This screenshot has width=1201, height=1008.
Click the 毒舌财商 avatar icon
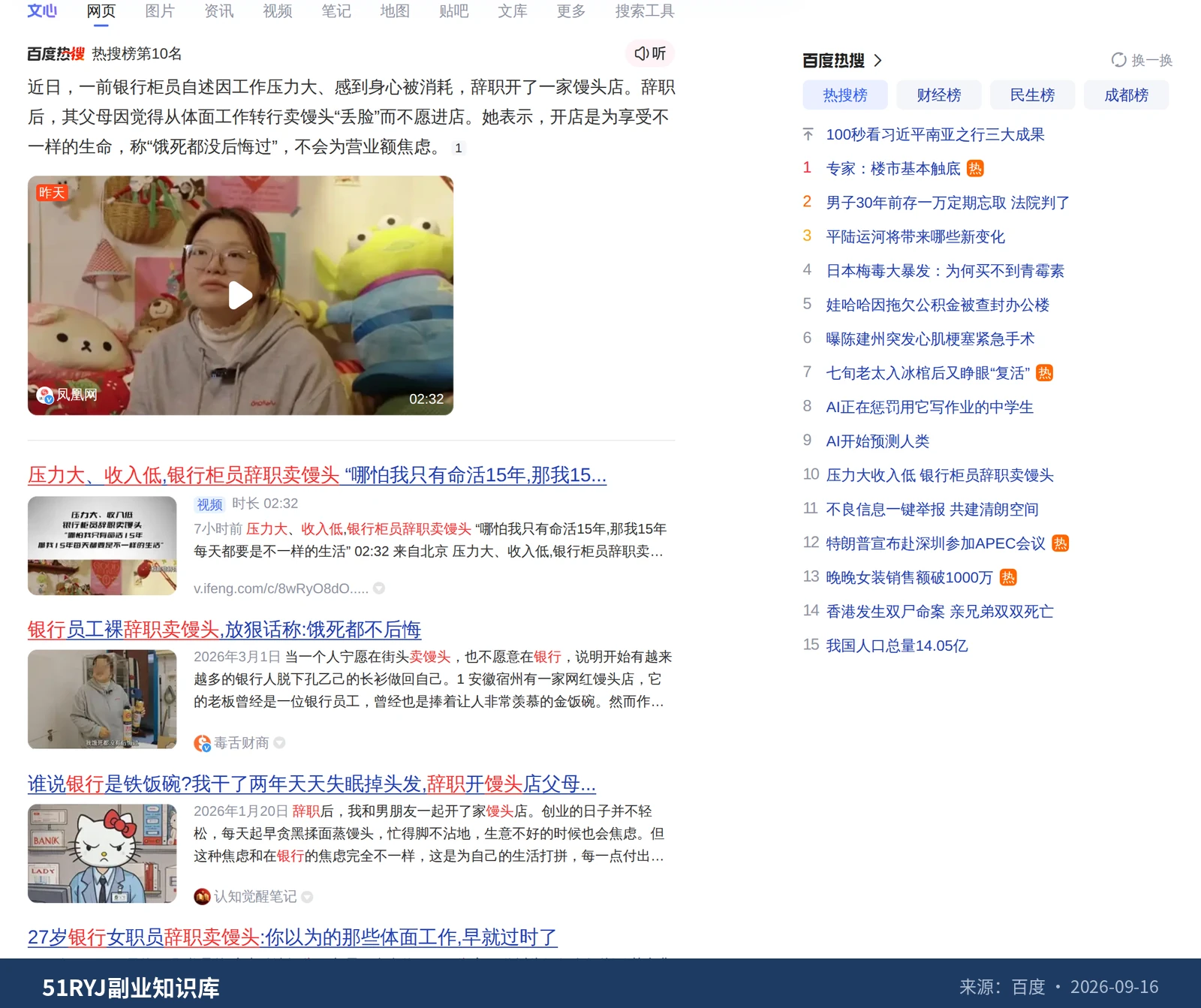pos(202,743)
